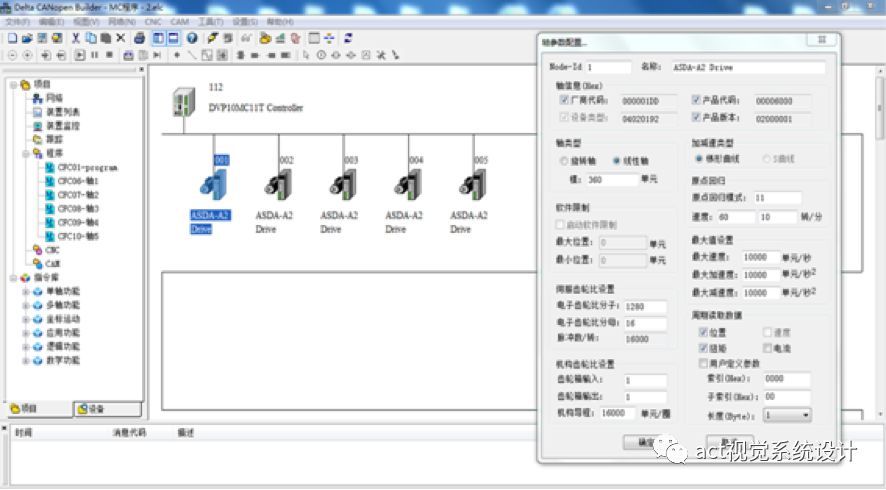Collapse the 程序 tree node
This screenshot has height=490, width=886.
click(x=26, y=154)
